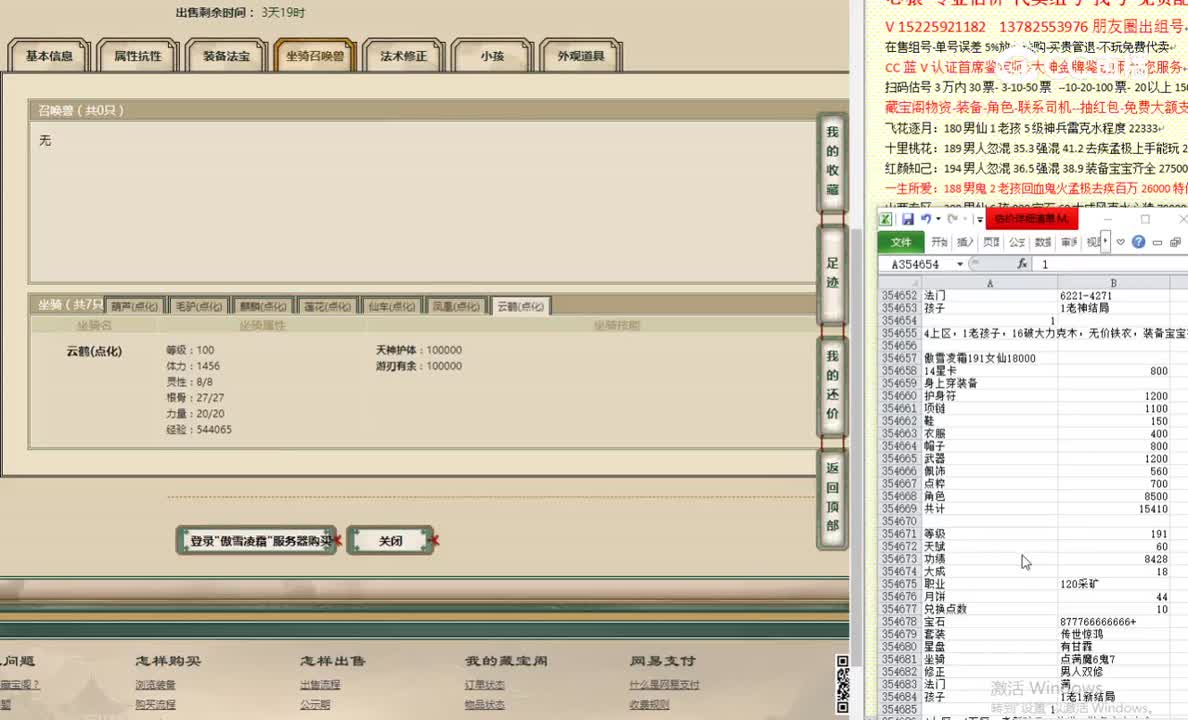The height and width of the screenshot is (720, 1188).
Task: Click the Excel workbook restore window icon
Action: pos(1175,243)
